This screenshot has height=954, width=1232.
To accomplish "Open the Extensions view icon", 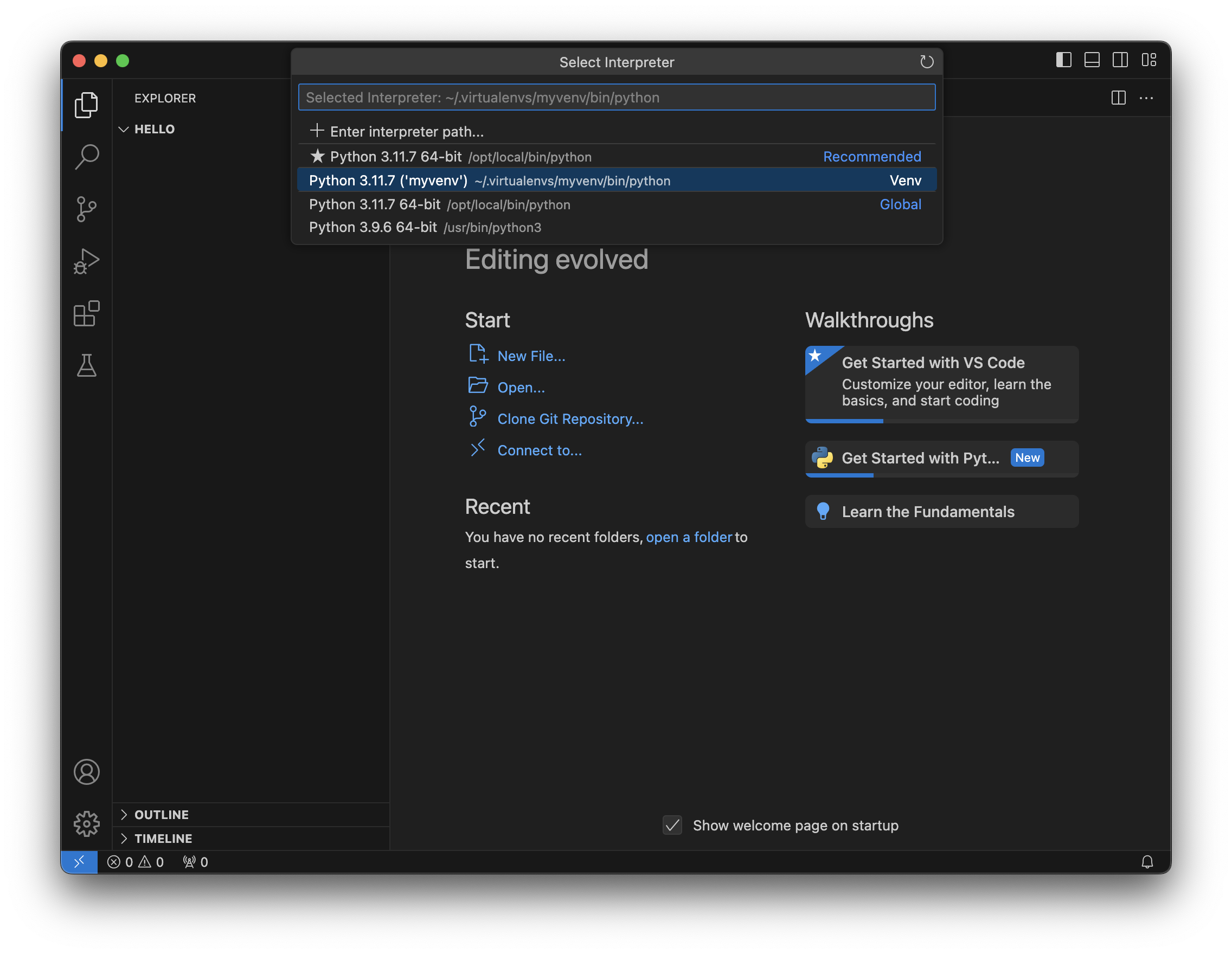I will (86, 313).
